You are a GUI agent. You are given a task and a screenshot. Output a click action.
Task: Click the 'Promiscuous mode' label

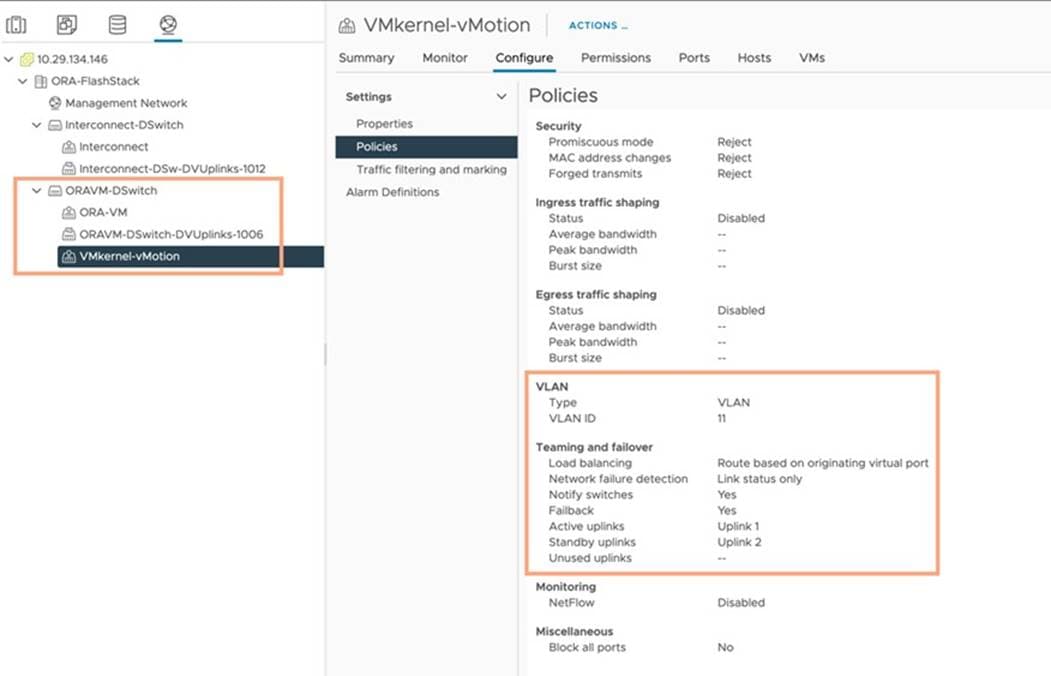[x=601, y=142]
